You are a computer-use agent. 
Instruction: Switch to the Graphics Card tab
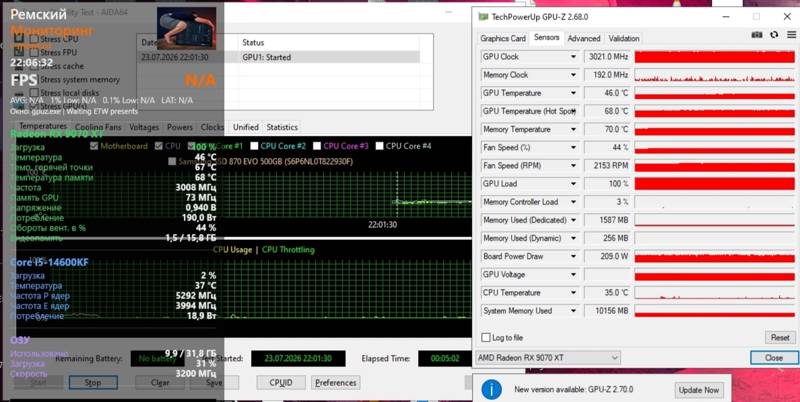pyautogui.click(x=503, y=38)
